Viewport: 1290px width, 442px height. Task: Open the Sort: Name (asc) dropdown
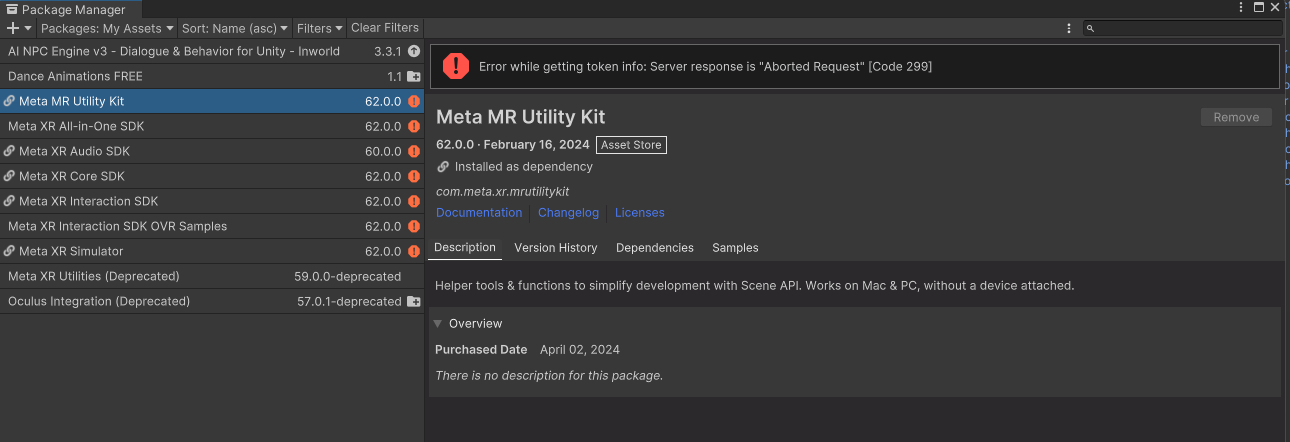[235, 28]
